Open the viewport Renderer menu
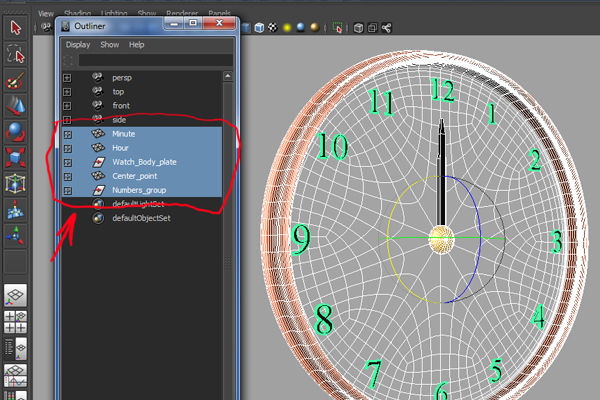This screenshot has width=600, height=400. [x=182, y=14]
